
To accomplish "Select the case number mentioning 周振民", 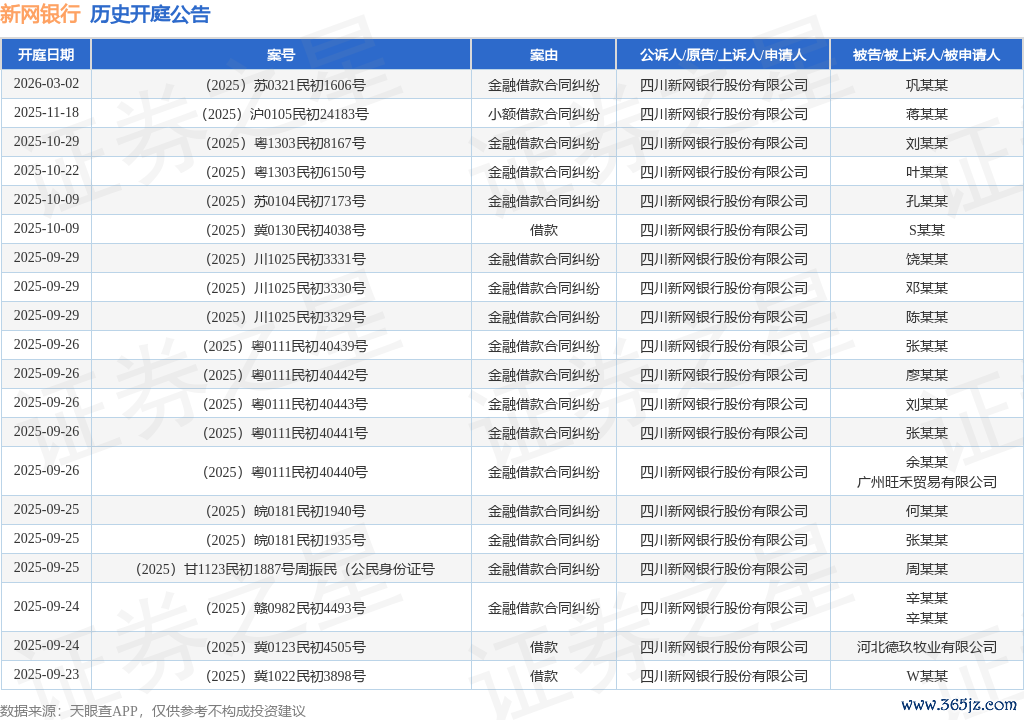I will click(x=285, y=569).
